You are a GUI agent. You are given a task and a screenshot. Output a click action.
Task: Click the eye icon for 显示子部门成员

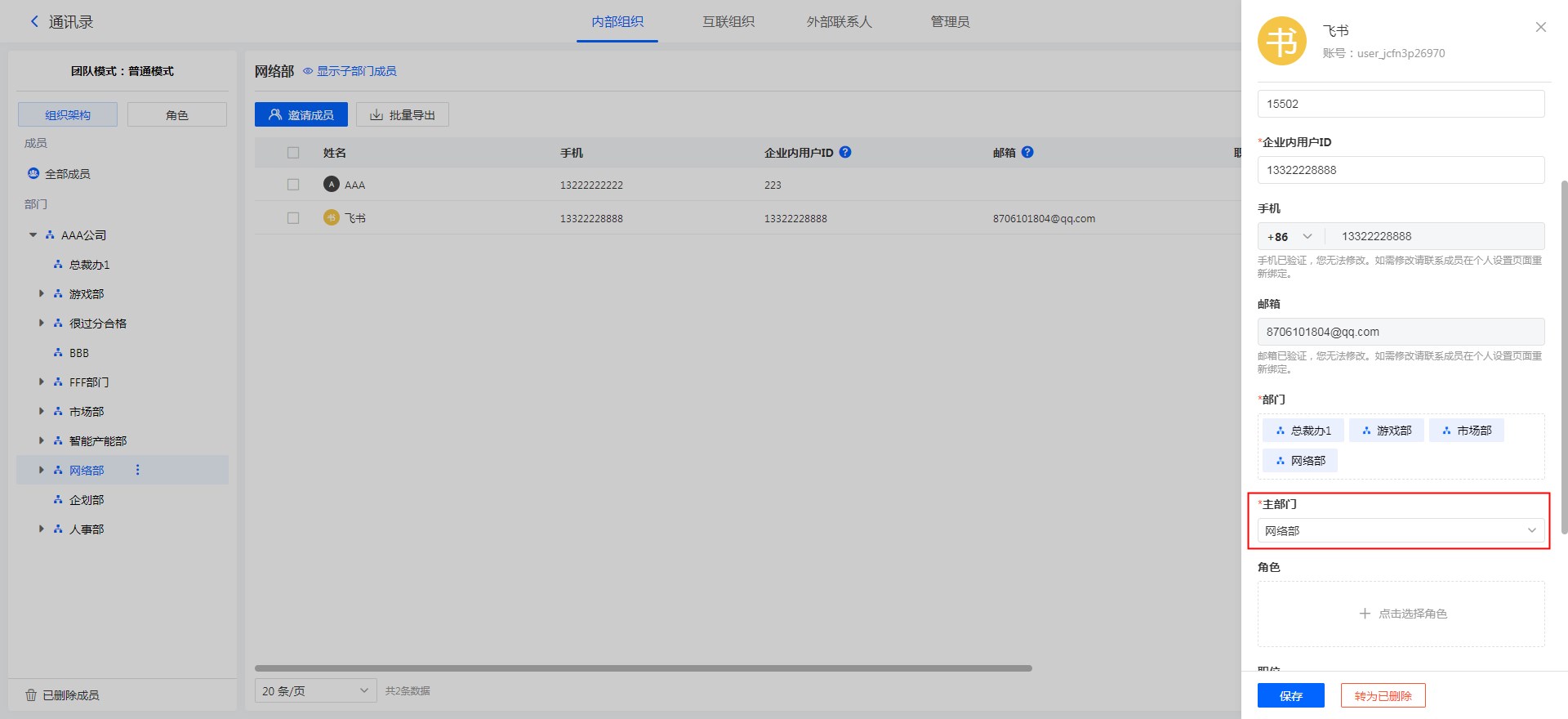[308, 71]
